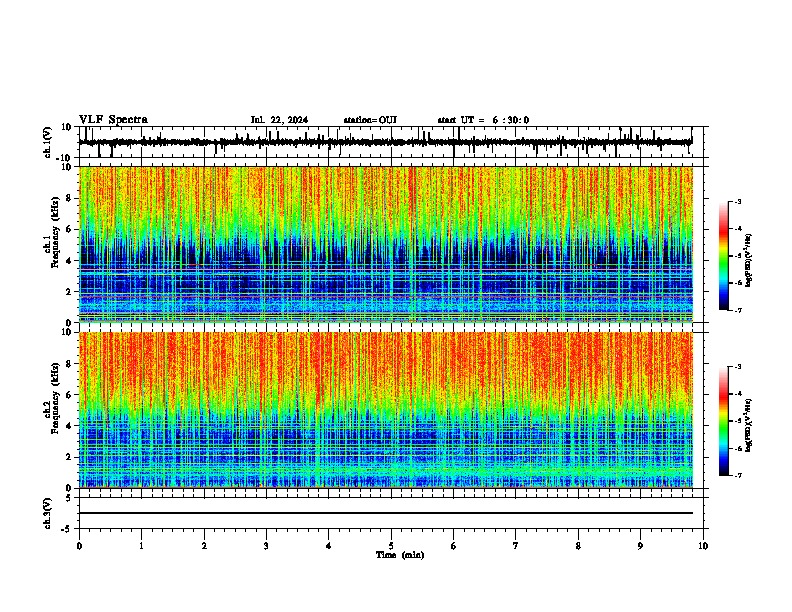792x612 pixels.
Task: Select the date text "Jul. 22, 2024"
Action: click(x=279, y=120)
